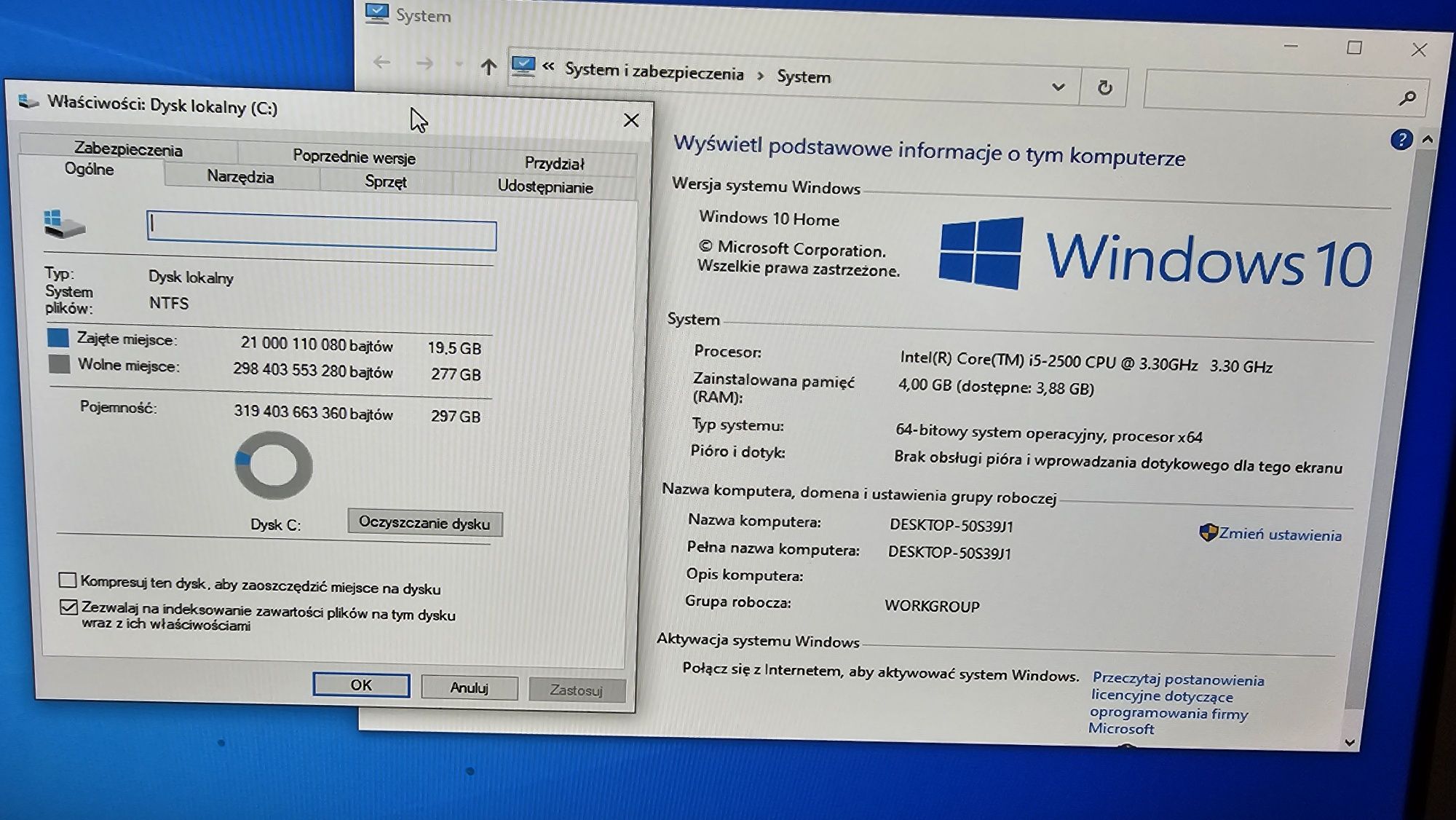Go forward in System window
The image size is (1456, 820).
(x=424, y=64)
